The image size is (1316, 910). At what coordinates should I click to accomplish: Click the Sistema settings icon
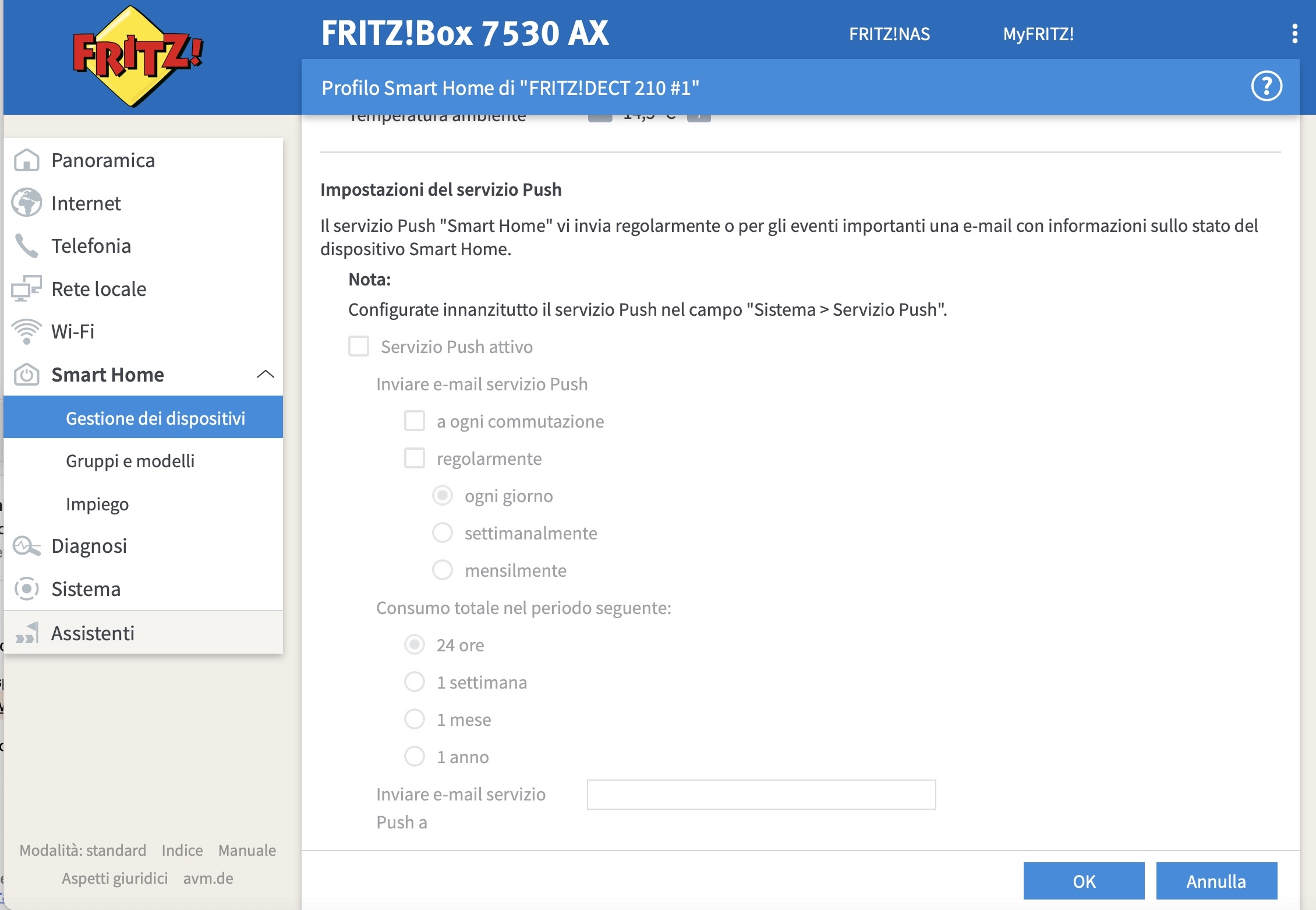[x=27, y=589]
